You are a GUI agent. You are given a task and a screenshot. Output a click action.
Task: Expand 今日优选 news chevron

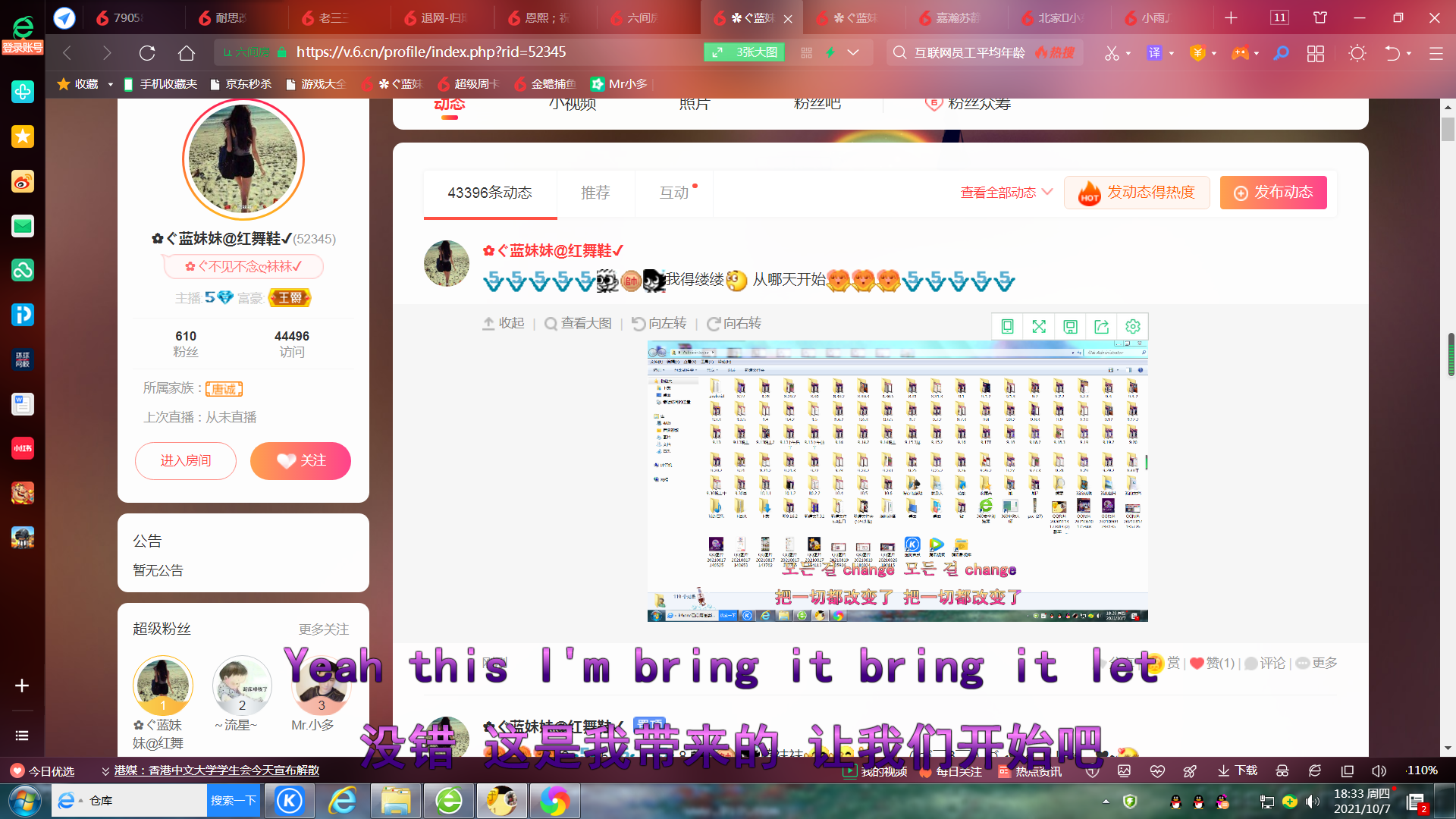tap(105, 770)
